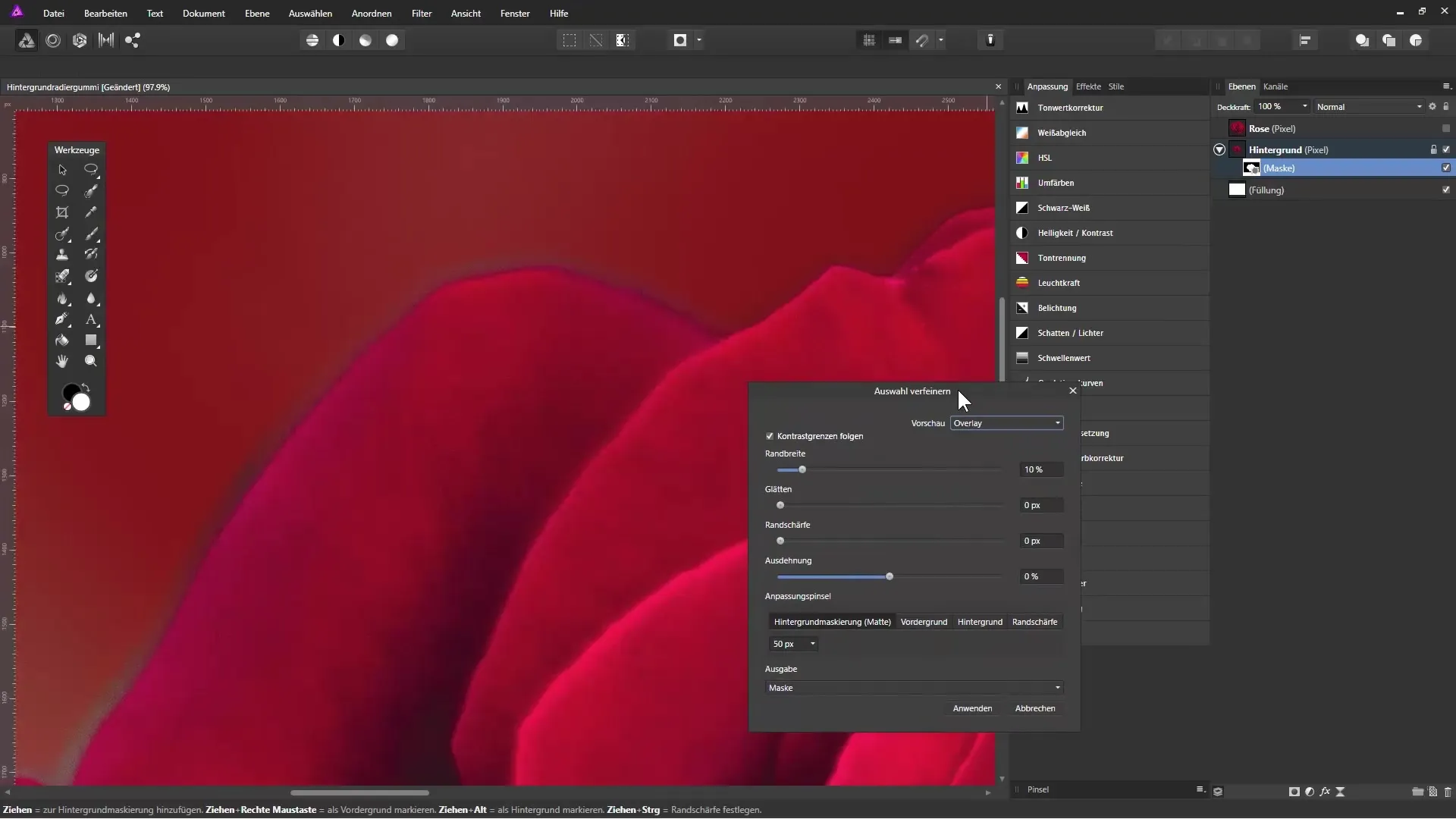Switch to the Stile tab
Image resolution: width=1456 pixels, height=819 pixels.
(x=1116, y=86)
